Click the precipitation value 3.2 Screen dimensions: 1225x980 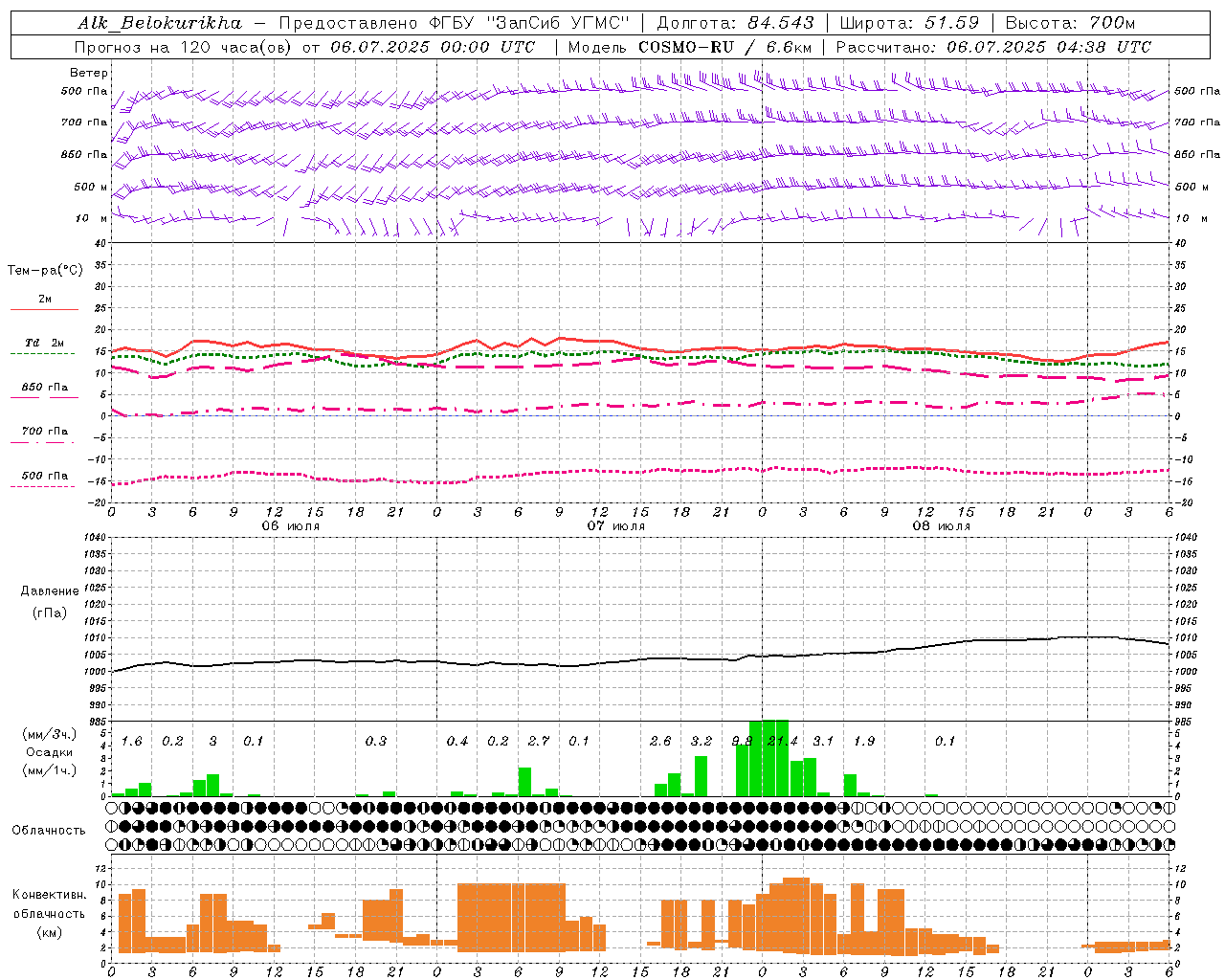702,742
